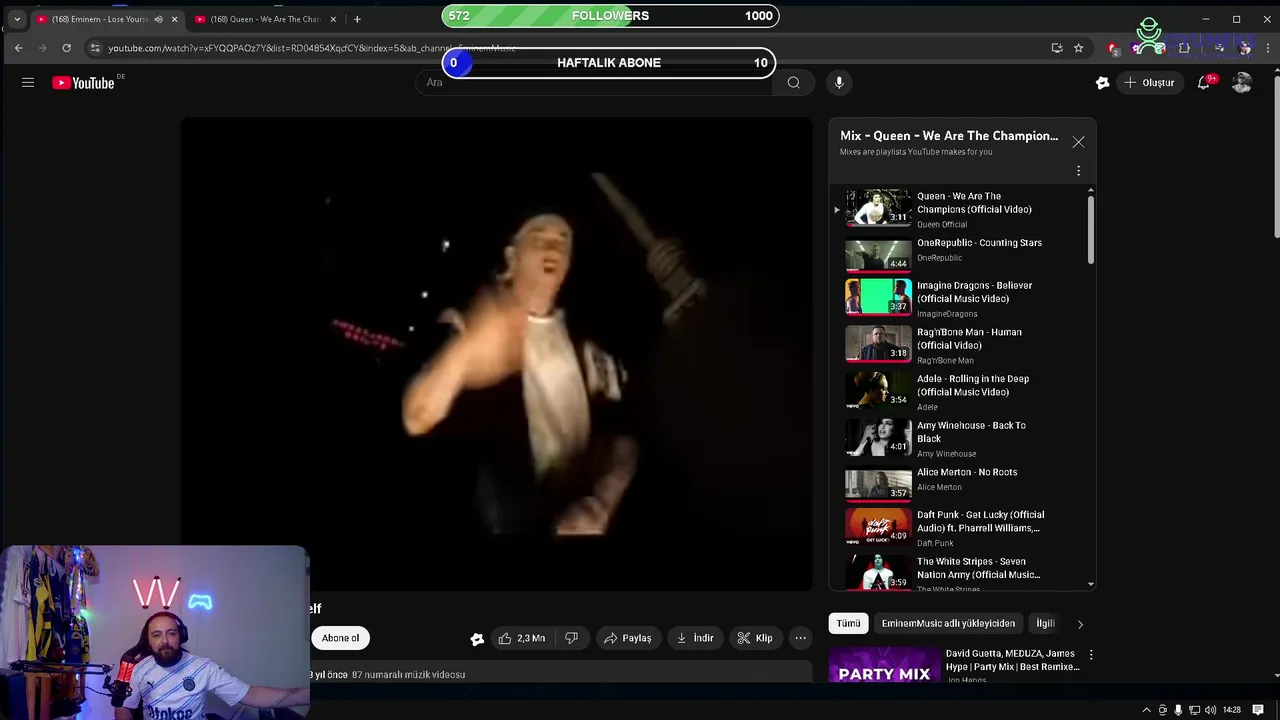The height and width of the screenshot is (720, 1280).
Task: Click the Chrome profile avatar
Action: point(1244,48)
